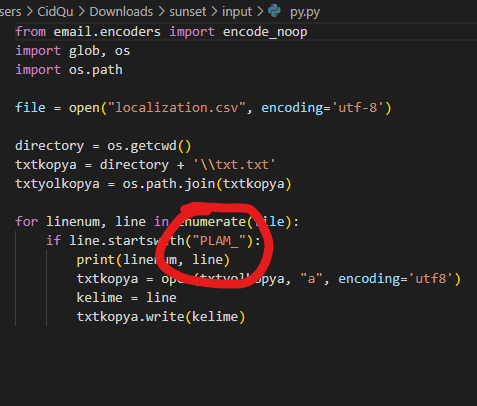
Task: Click the "localization.csv" string
Action: [177, 108]
